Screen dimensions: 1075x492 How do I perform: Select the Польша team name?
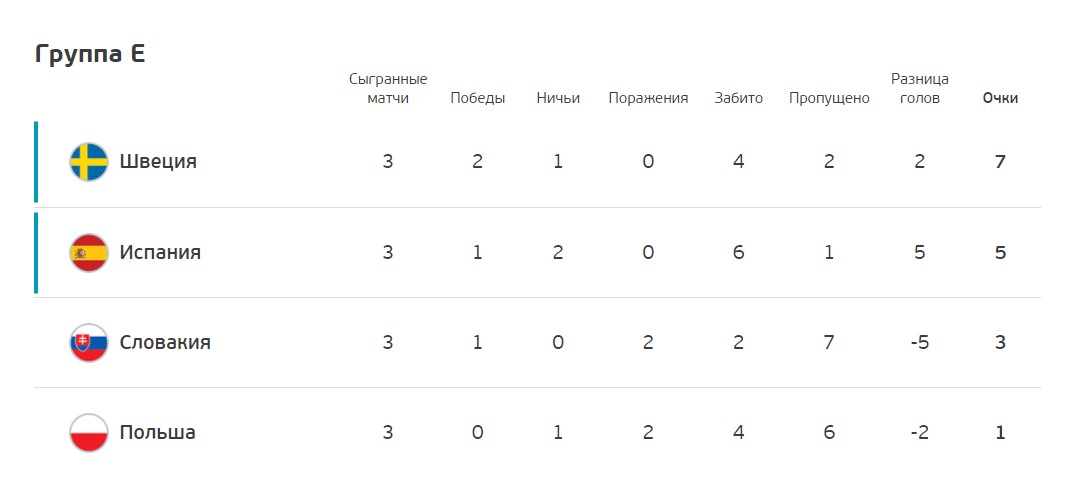(158, 433)
